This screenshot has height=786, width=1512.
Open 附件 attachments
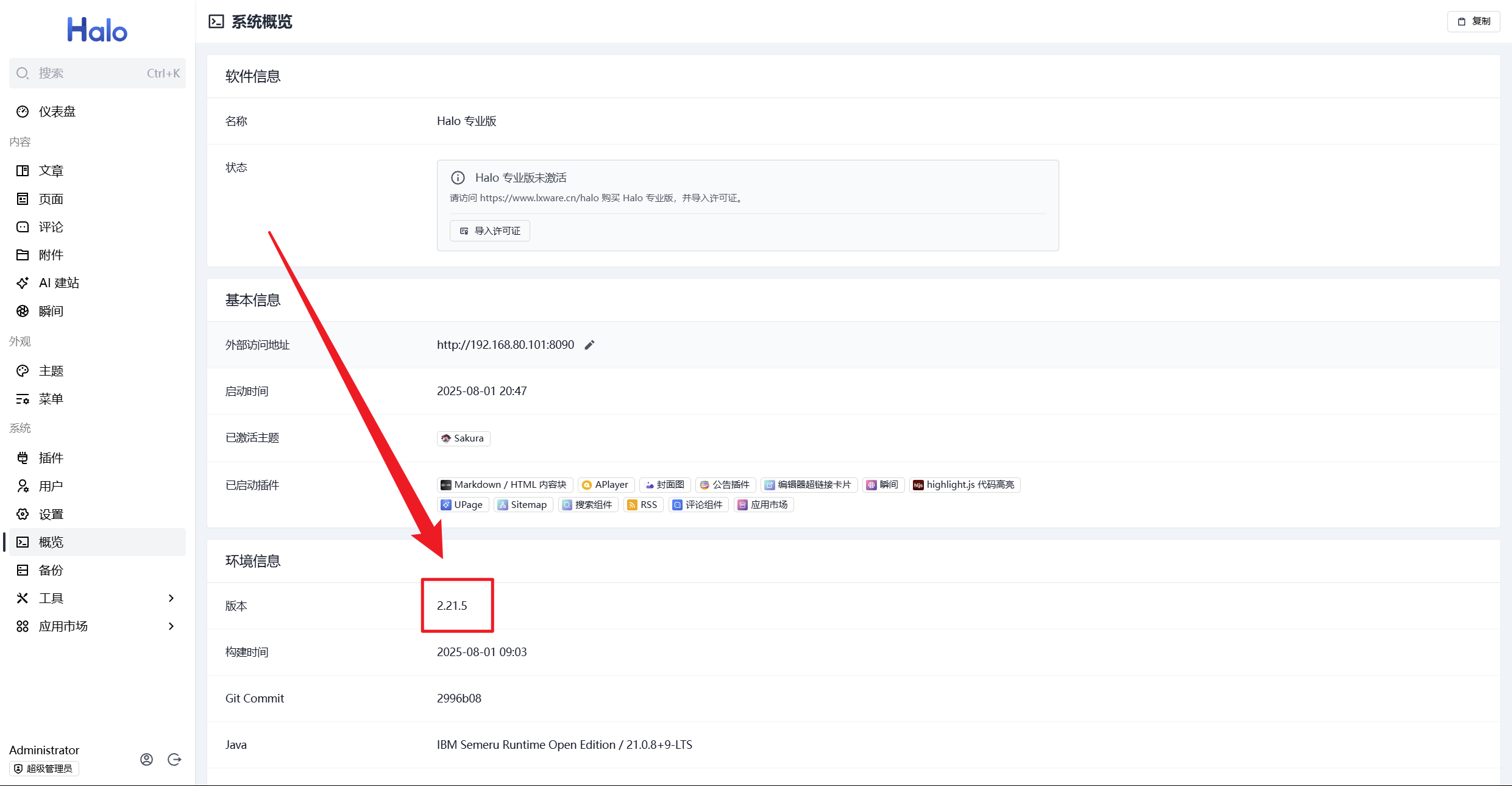[x=98, y=255]
